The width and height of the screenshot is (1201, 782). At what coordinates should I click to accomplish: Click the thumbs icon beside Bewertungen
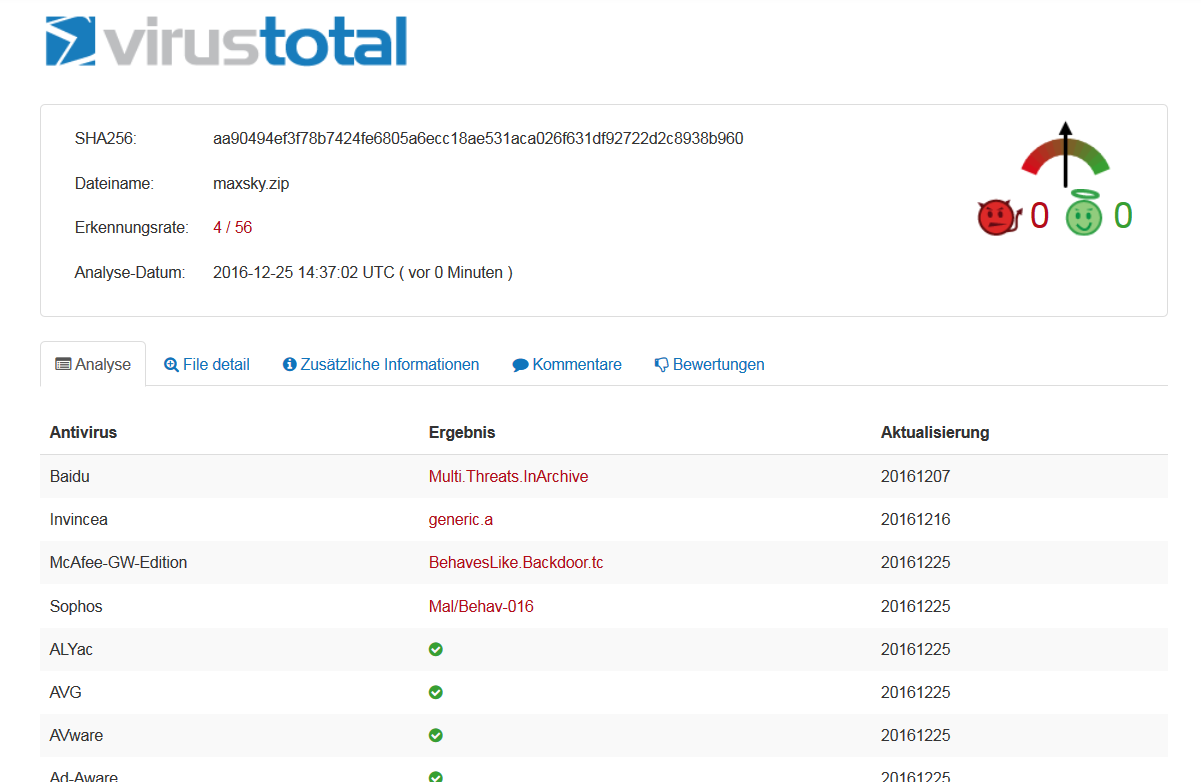pyautogui.click(x=661, y=365)
